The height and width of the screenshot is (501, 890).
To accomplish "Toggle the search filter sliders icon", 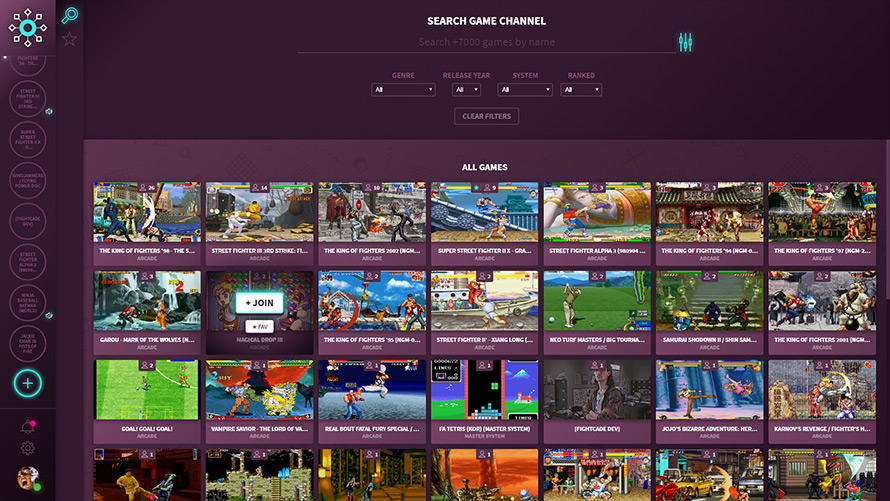I will pos(685,41).
